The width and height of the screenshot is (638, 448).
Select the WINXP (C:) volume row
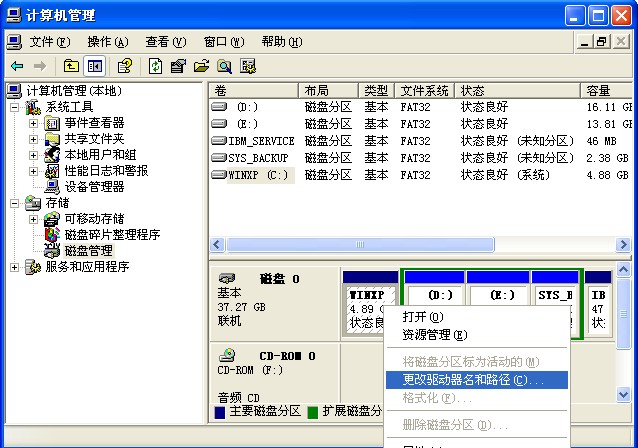pyautogui.click(x=420, y=175)
